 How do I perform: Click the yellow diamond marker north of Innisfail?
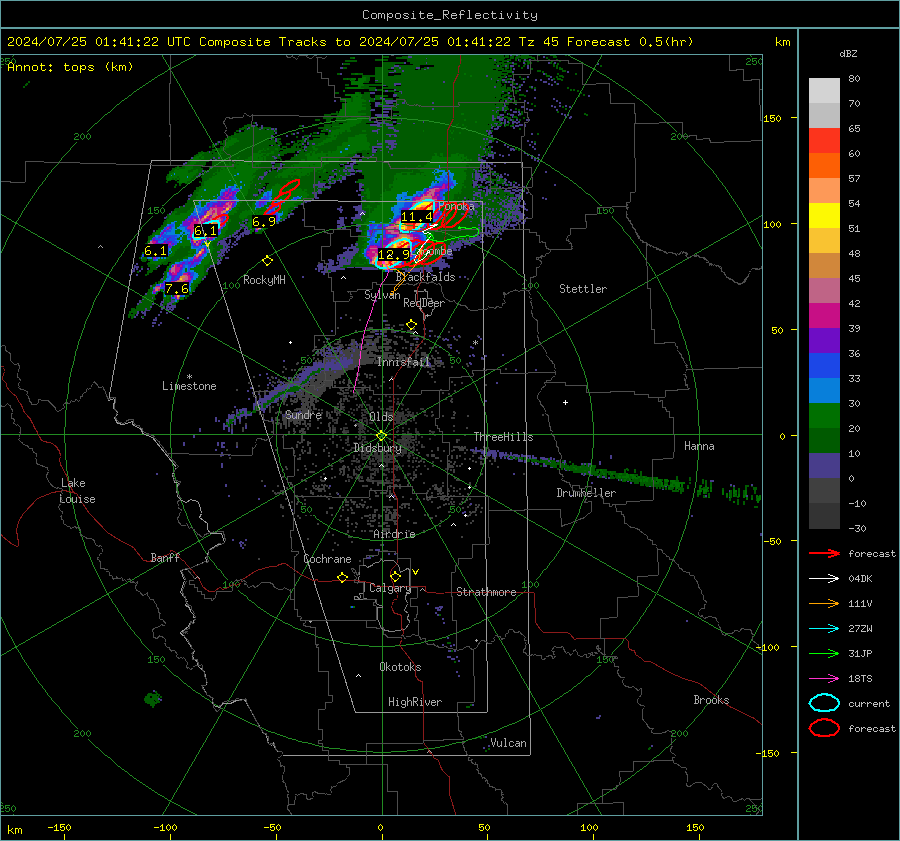(x=411, y=325)
